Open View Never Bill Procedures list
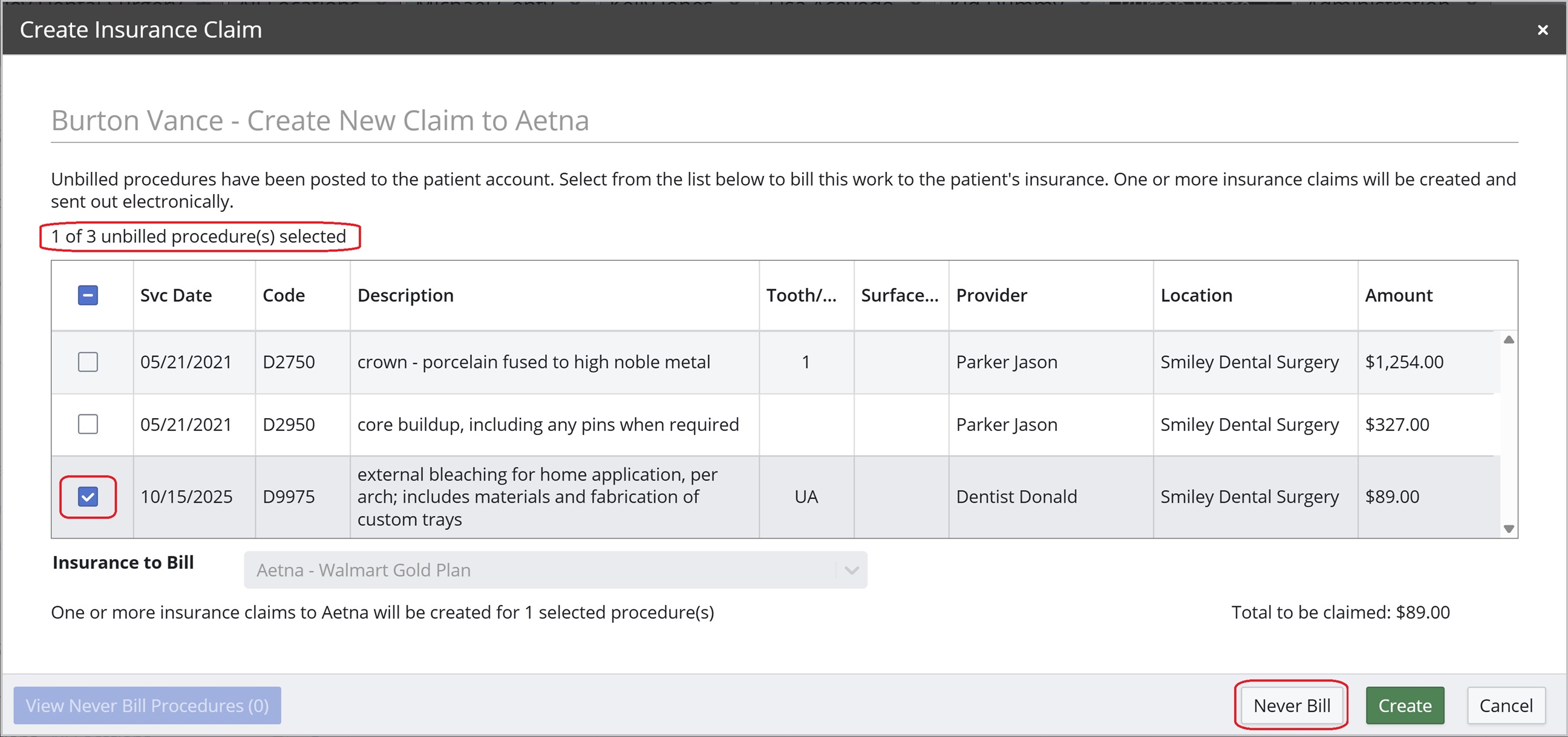This screenshot has height=737, width=1568. coord(146,706)
